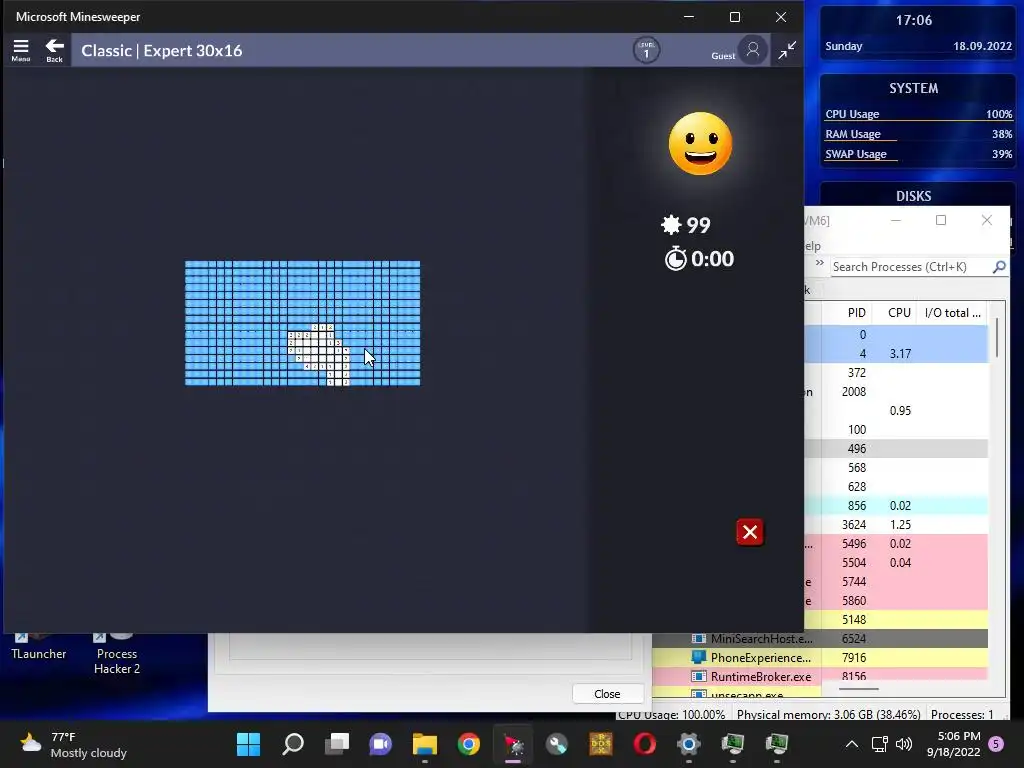The width and height of the screenshot is (1024, 768).
Task: Open the Guest profile avatar
Action: [753, 50]
